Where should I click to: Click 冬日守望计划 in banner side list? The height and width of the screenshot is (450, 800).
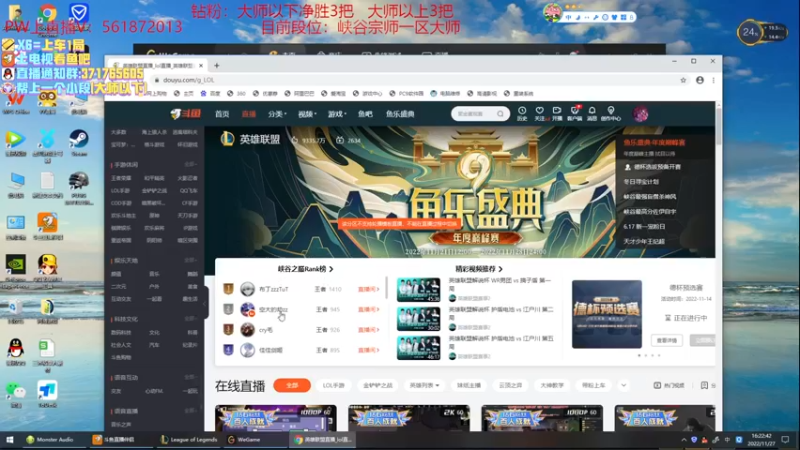tap(641, 182)
